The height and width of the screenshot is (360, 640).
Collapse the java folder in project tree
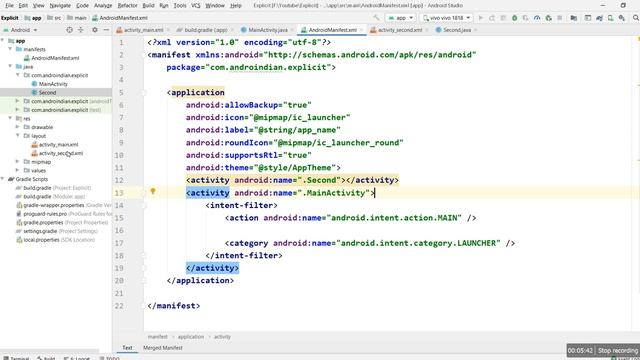(x=10, y=67)
